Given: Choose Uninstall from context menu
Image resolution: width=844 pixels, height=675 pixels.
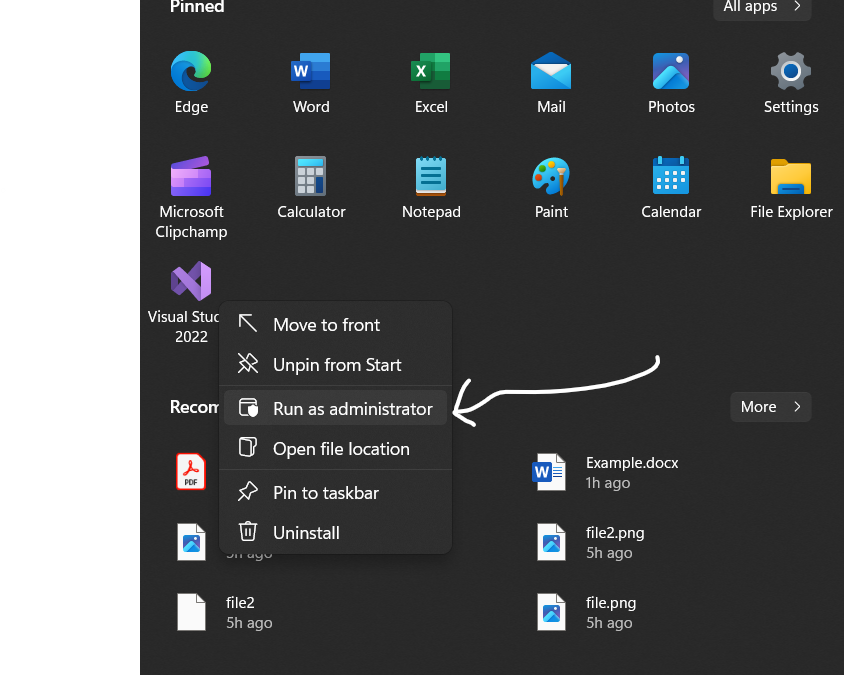Looking at the screenshot, I should coord(335,533).
